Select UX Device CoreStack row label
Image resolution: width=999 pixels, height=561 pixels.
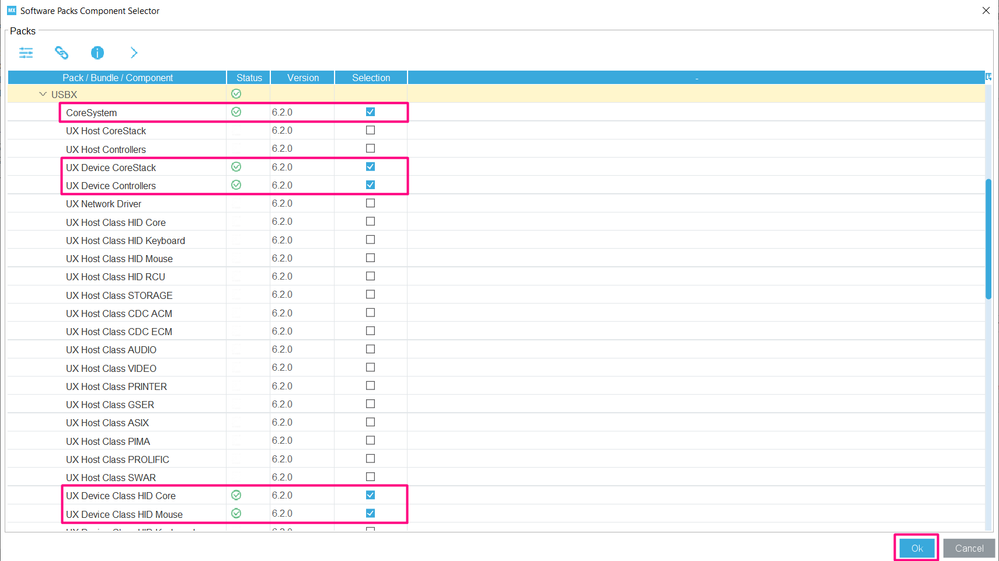[x=111, y=167]
